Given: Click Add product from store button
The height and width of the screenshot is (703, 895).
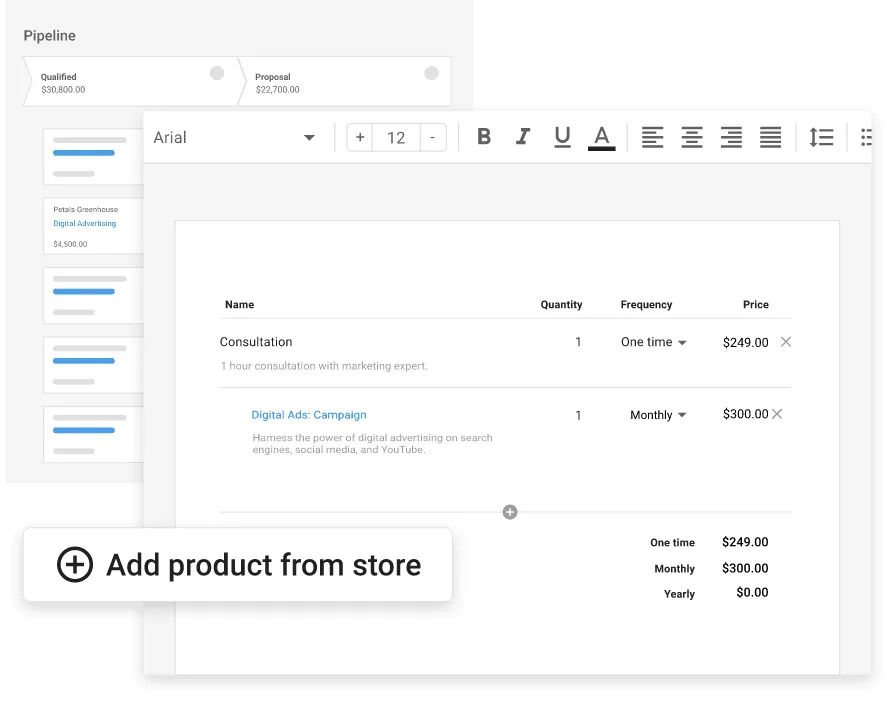Looking at the screenshot, I should (238, 565).
